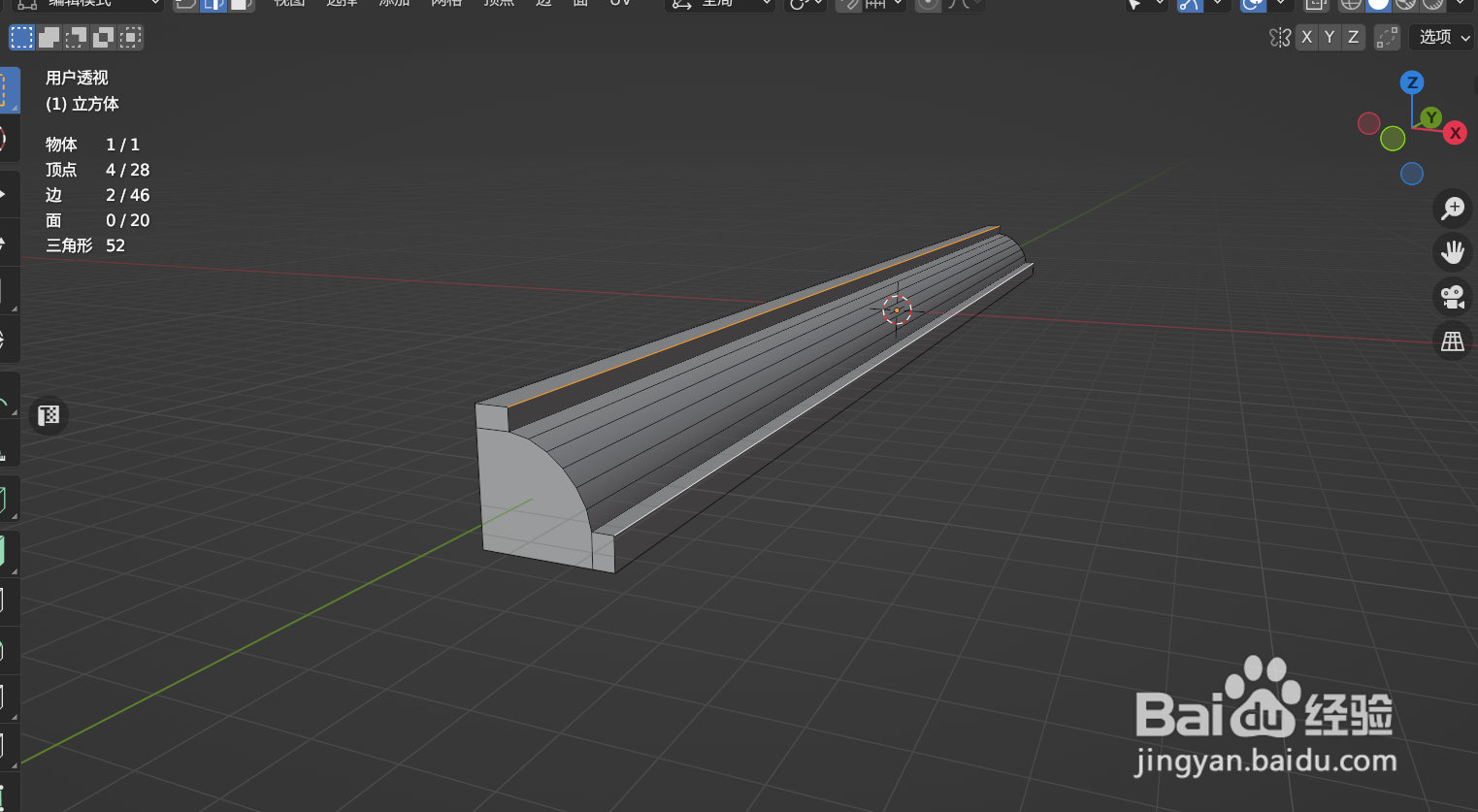Open the 网格 menu
This screenshot has width=1478, height=812.
click(x=446, y=3)
